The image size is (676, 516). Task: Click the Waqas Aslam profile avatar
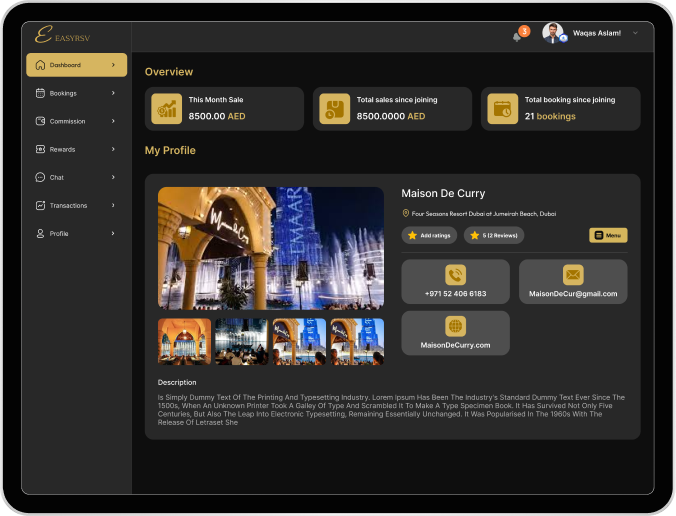553,33
